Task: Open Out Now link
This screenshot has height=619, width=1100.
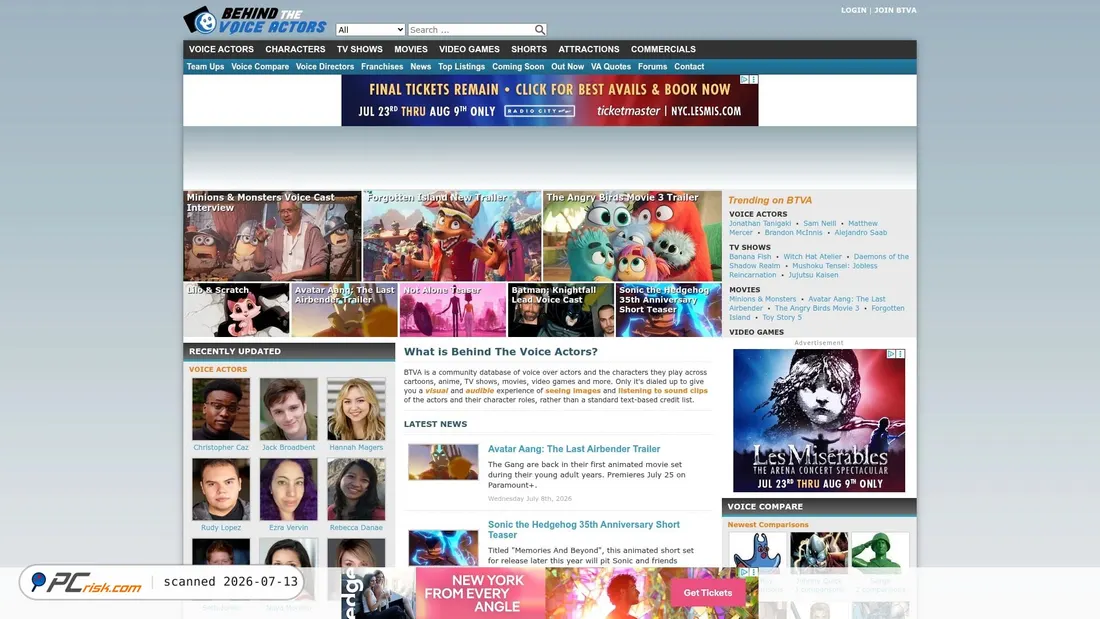Action: (x=568, y=67)
